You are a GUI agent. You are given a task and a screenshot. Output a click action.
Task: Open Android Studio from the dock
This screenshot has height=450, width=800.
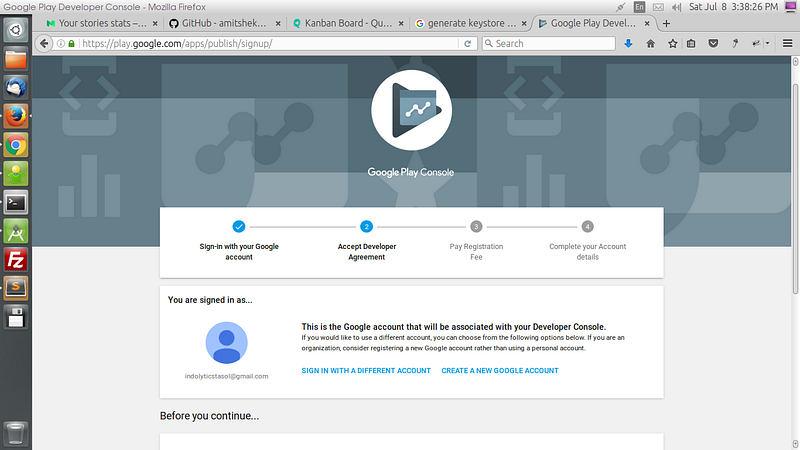click(16, 232)
